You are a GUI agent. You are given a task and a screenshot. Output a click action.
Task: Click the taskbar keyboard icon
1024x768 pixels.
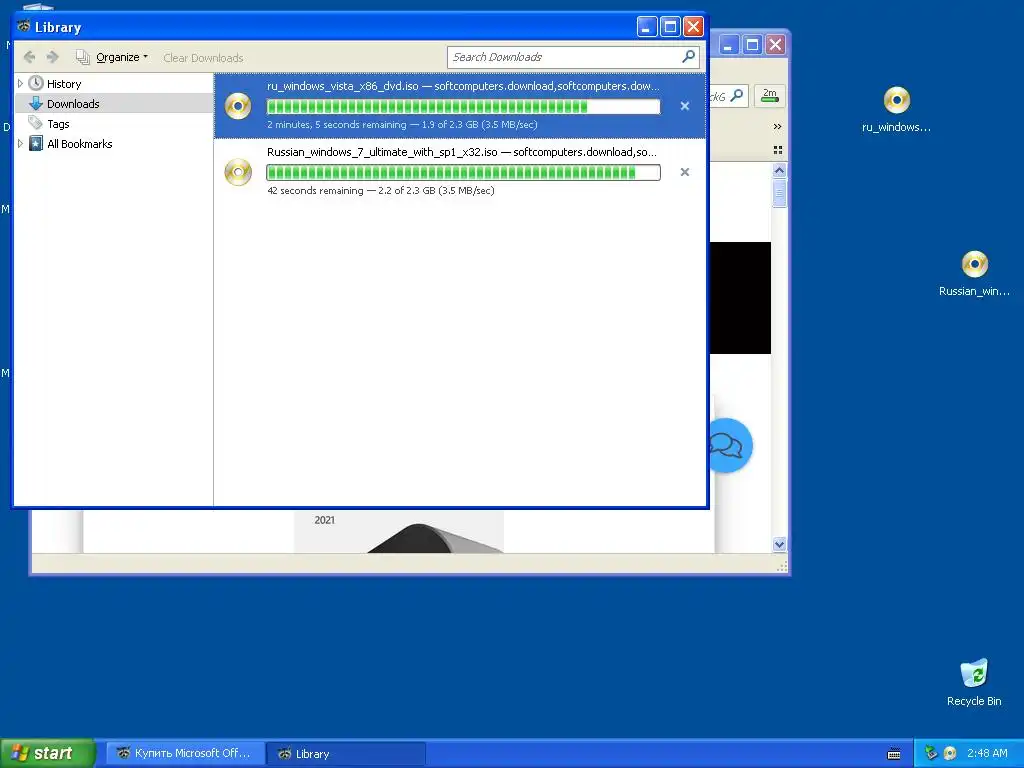click(894, 754)
